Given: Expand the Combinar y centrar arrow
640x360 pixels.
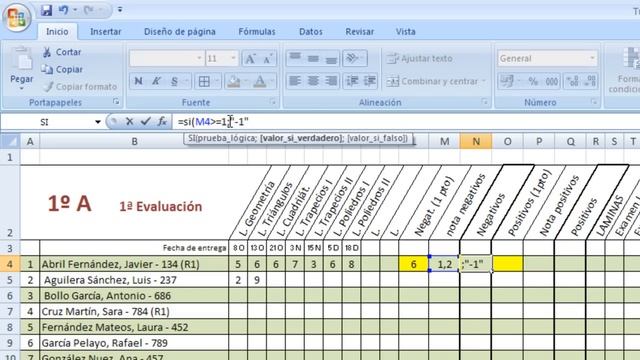Looking at the screenshot, I should click(x=484, y=81).
